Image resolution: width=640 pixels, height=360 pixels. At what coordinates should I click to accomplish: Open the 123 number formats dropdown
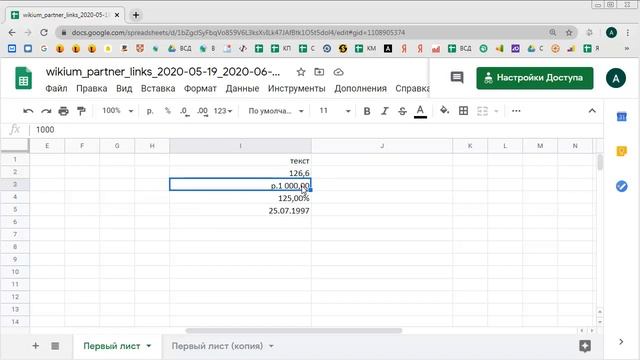click(x=223, y=111)
